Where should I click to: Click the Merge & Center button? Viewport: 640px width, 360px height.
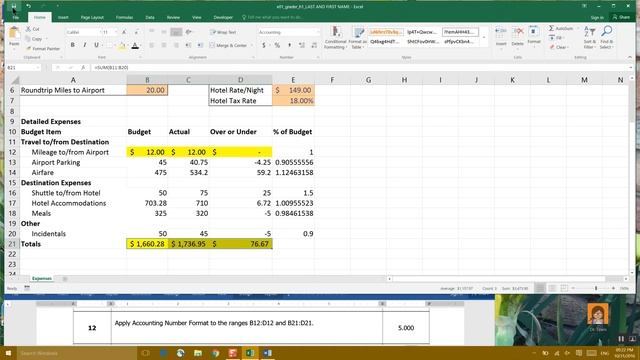click(229, 45)
